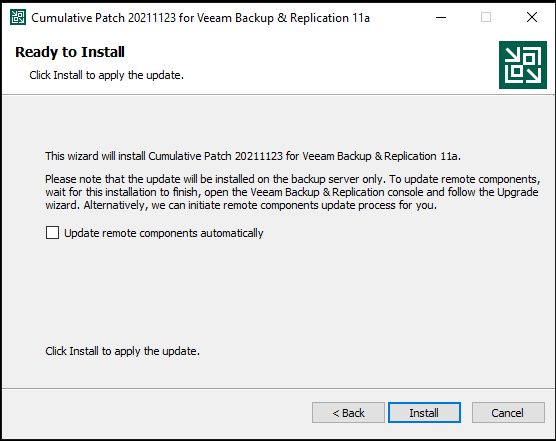This screenshot has height=441, width=556.
Task: Click the 'Please note that the update' line
Action: click(293, 179)
